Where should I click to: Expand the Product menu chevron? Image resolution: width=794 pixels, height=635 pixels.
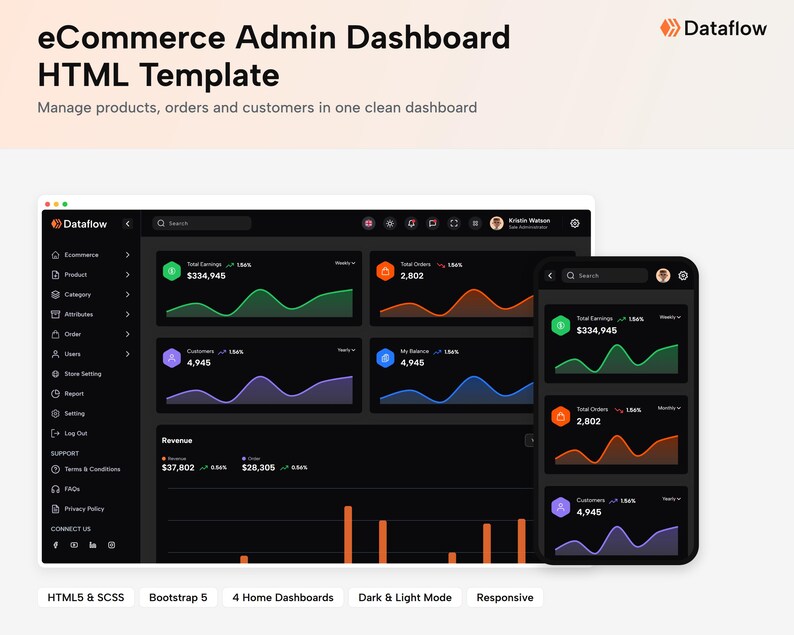(x=128, y=274)
